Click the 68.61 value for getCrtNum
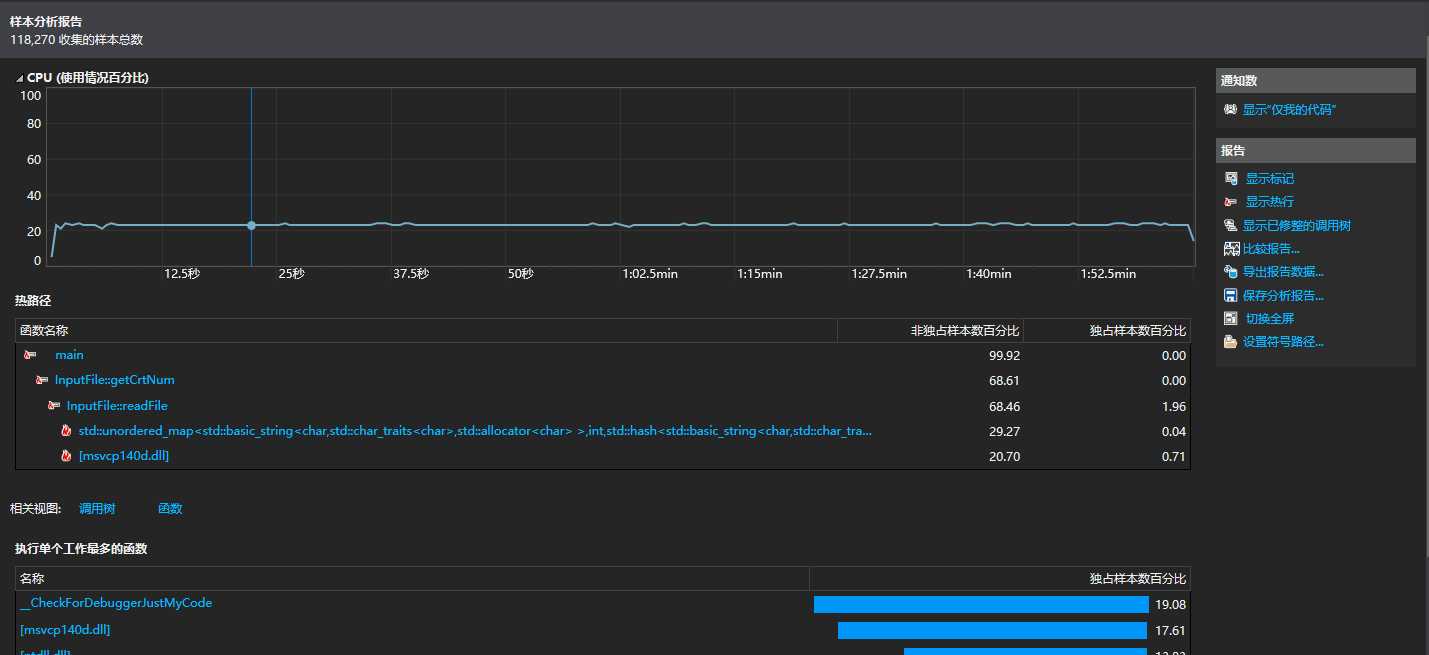The width and height of the screenshot is (1429, 655). [1002, 381]
